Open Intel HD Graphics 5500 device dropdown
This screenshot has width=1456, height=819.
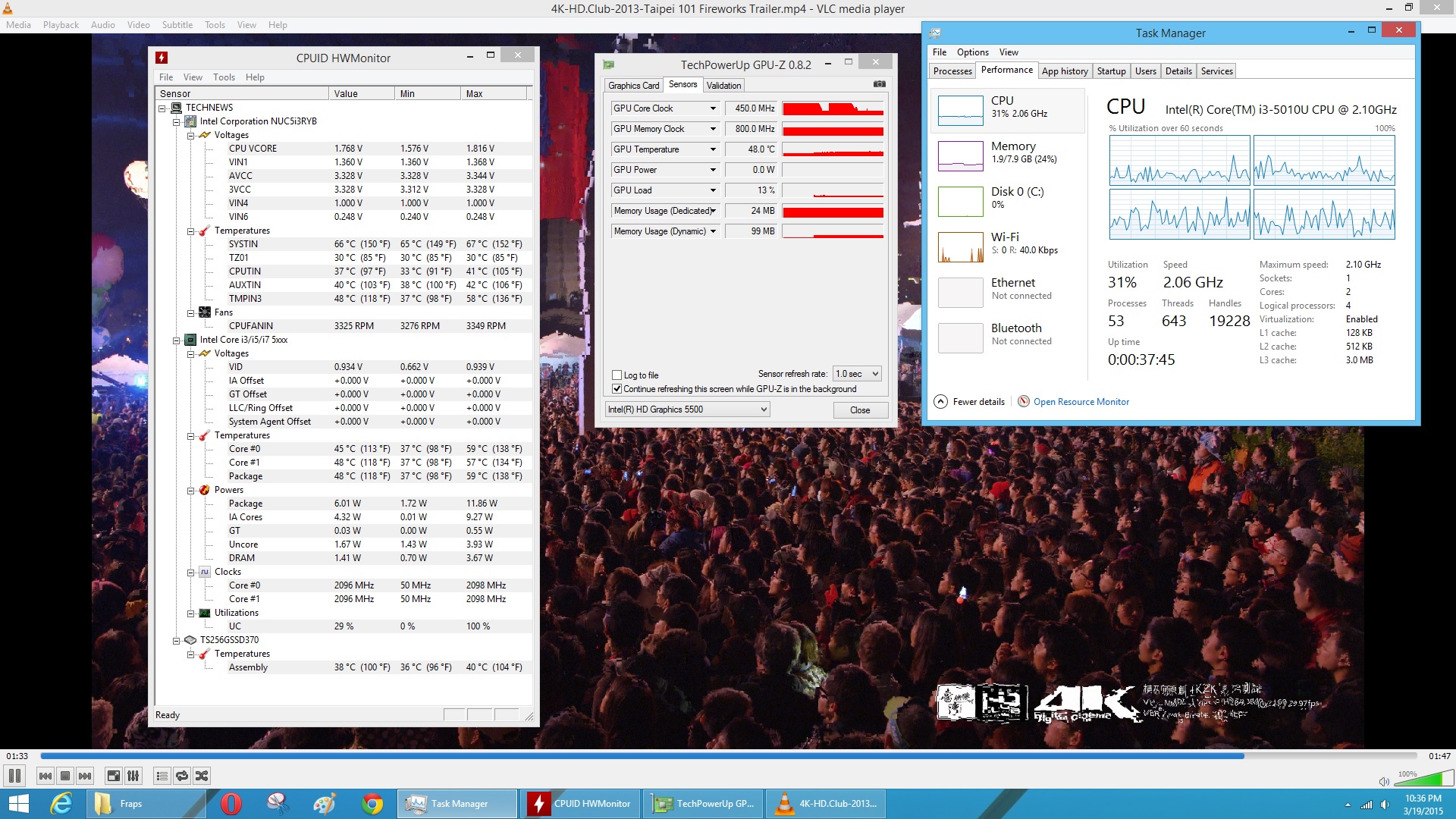click(687, 409)
